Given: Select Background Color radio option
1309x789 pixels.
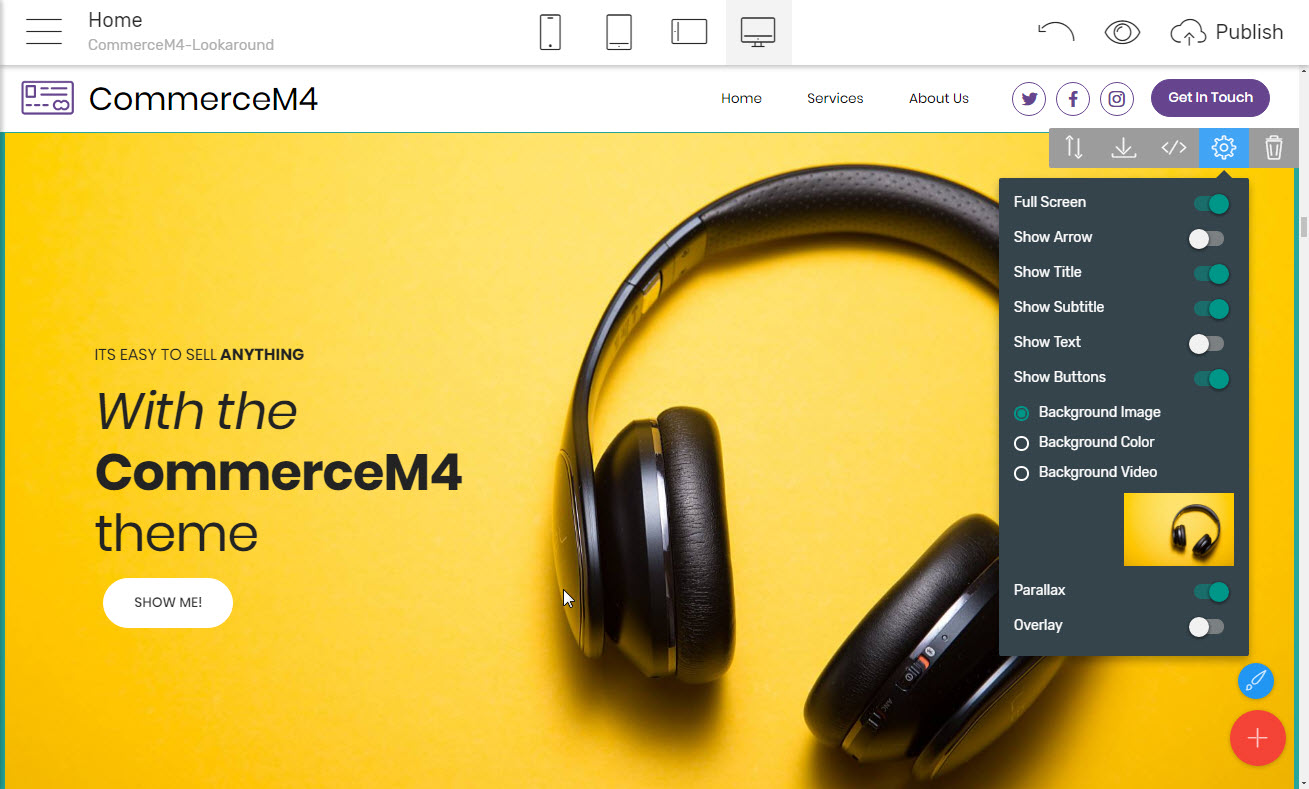Looking at the screenshot, I should point(1022,443).
